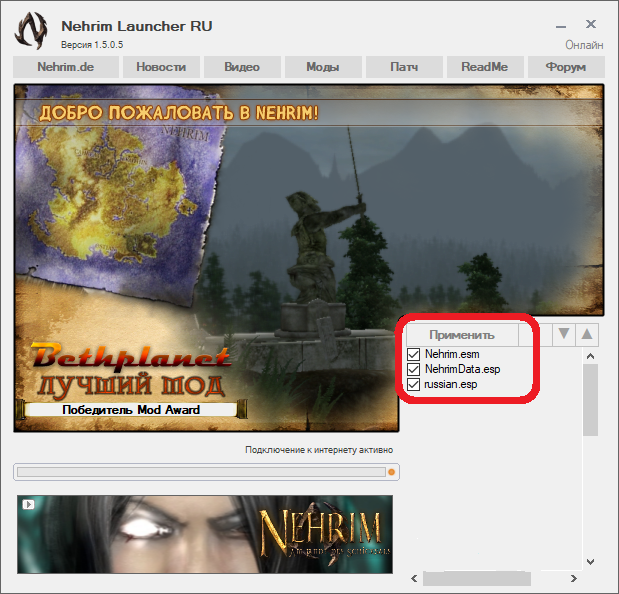Move selected mod up with up arrow

click(588, 334)
